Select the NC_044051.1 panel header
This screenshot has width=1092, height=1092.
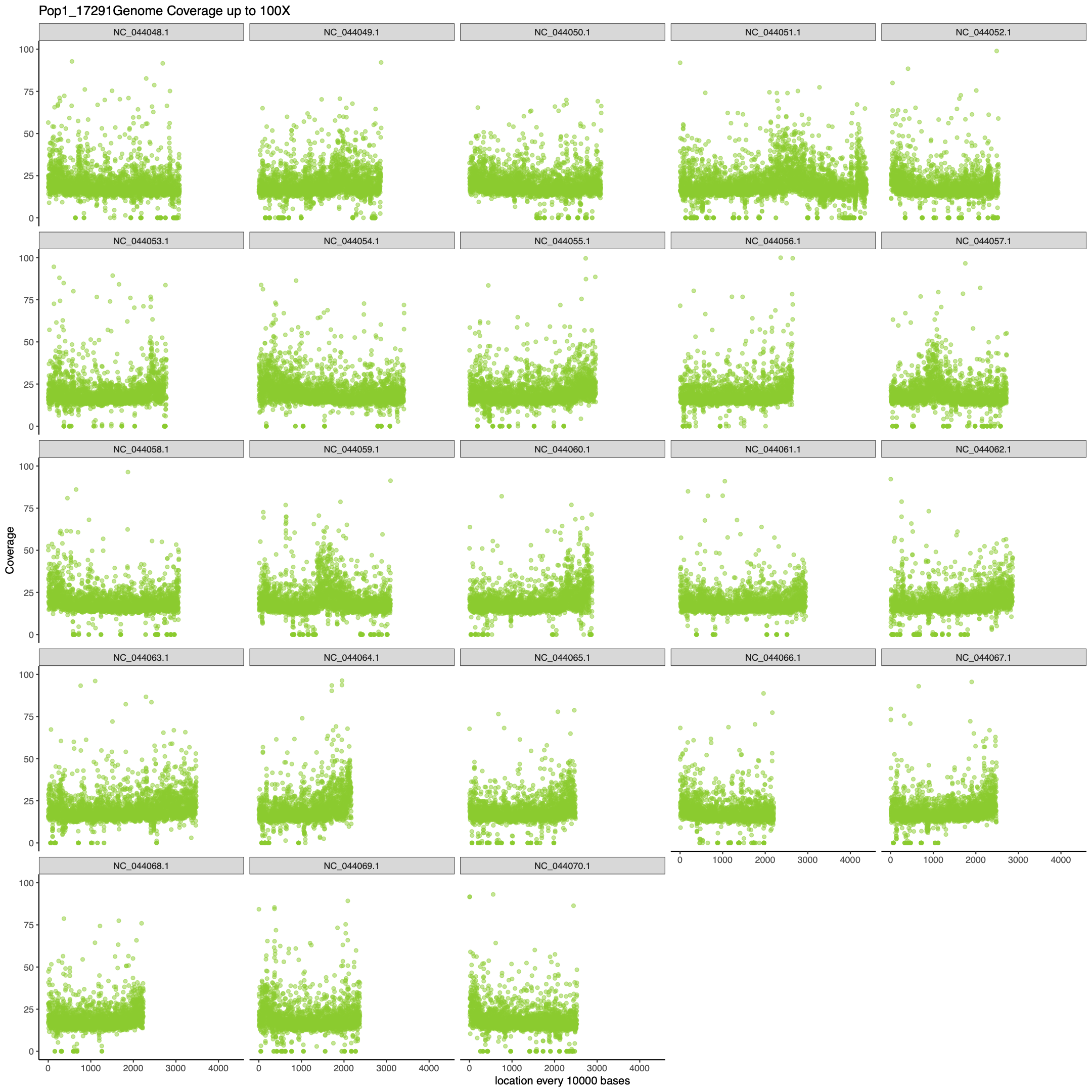[773, 32]
